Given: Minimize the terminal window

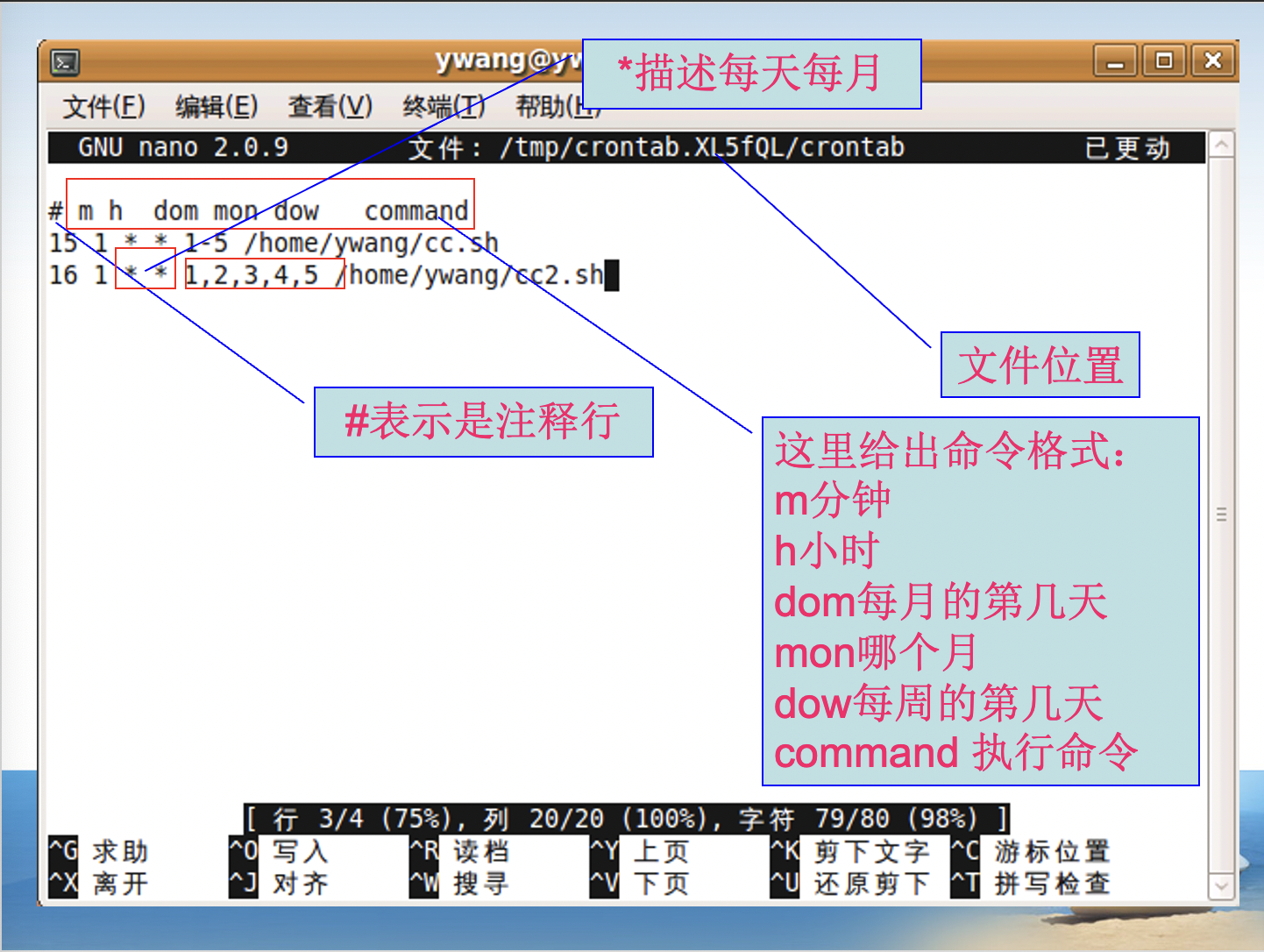Looking at the screenshot, I should pos(1115,61).
